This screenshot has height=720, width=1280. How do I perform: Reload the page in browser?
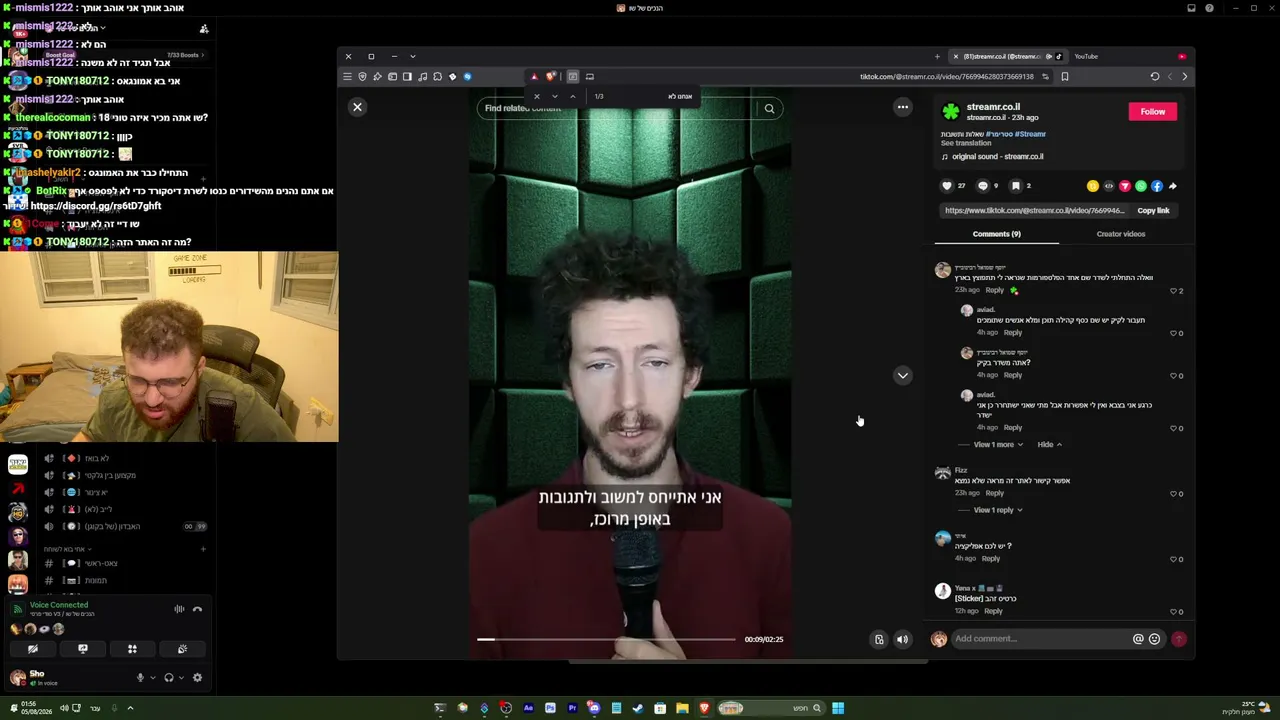coord(1154,77)
